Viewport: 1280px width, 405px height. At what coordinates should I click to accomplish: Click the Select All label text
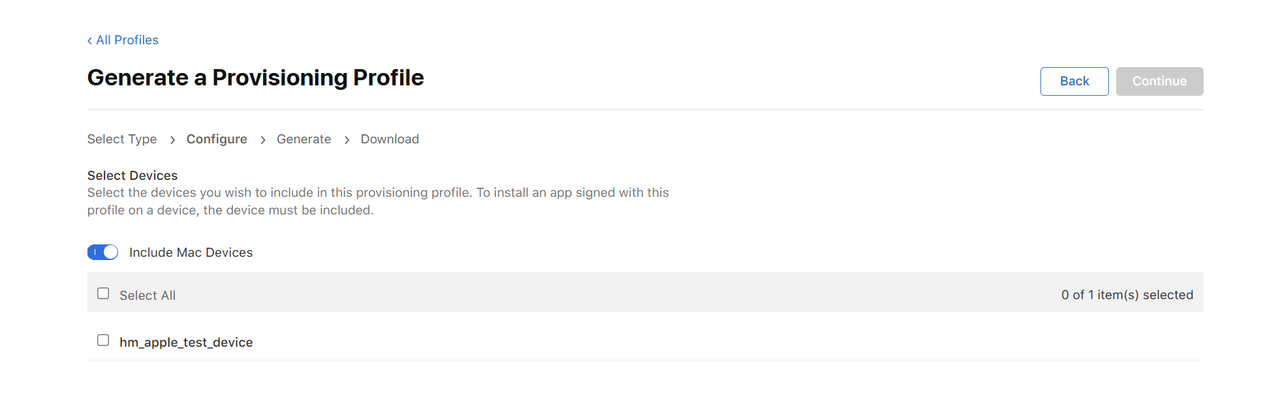pyautogui.click(x=148, y=295)
